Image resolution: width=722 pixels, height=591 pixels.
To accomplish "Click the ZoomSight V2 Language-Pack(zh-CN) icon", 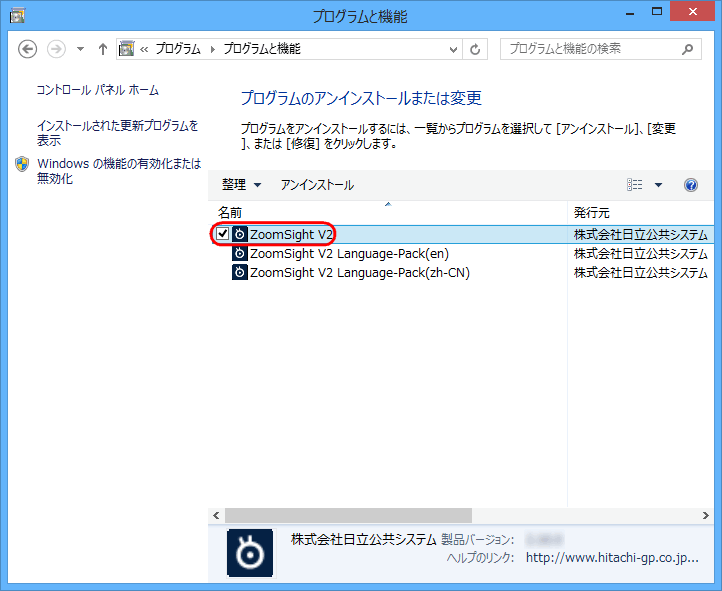I will click(x=240, y=273).
